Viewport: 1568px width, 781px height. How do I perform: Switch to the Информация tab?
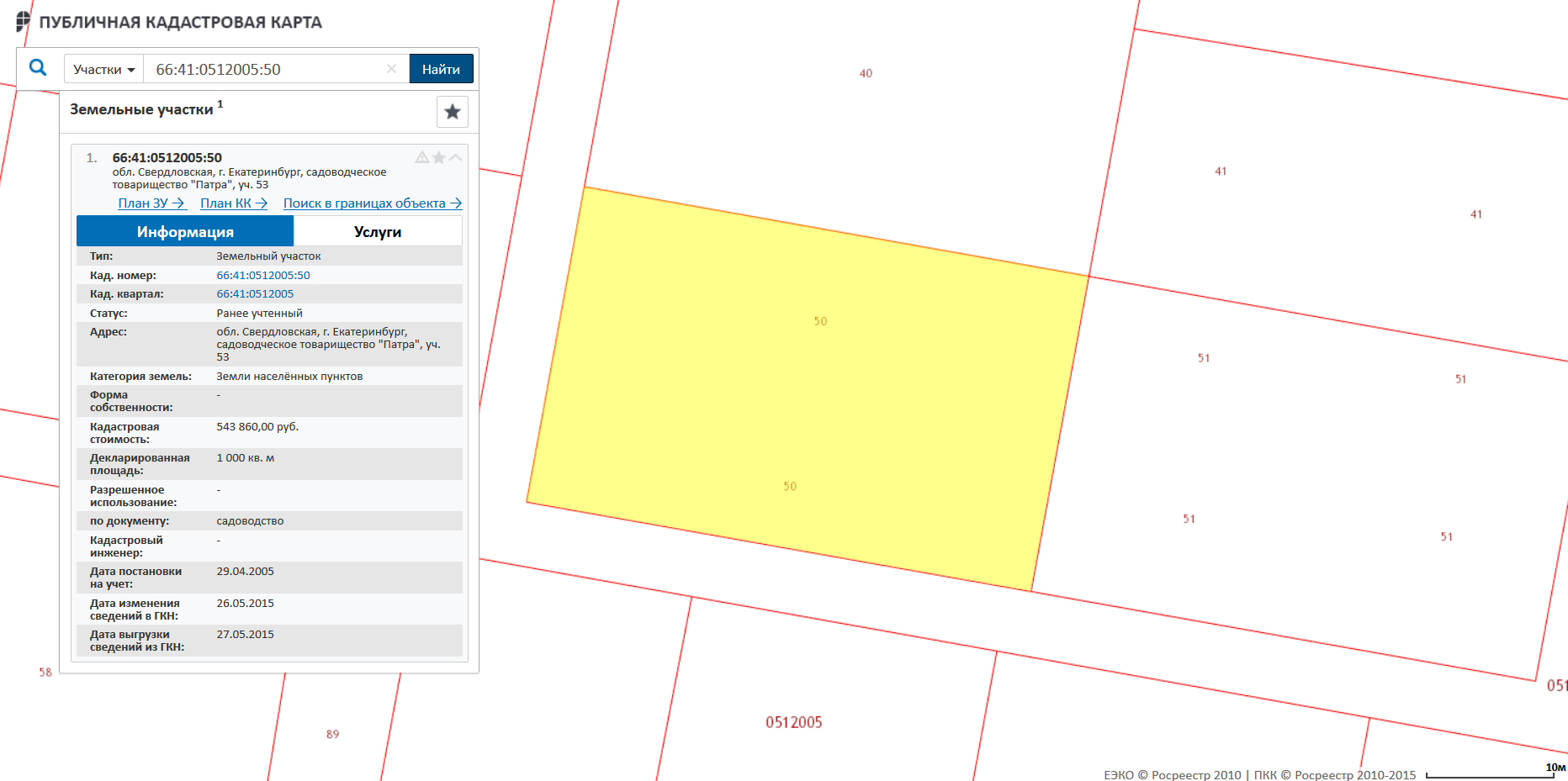pos(185,232)
